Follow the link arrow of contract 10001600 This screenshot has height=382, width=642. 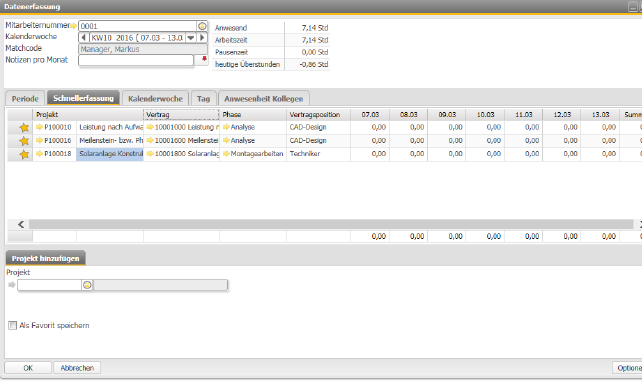(150, 140)
